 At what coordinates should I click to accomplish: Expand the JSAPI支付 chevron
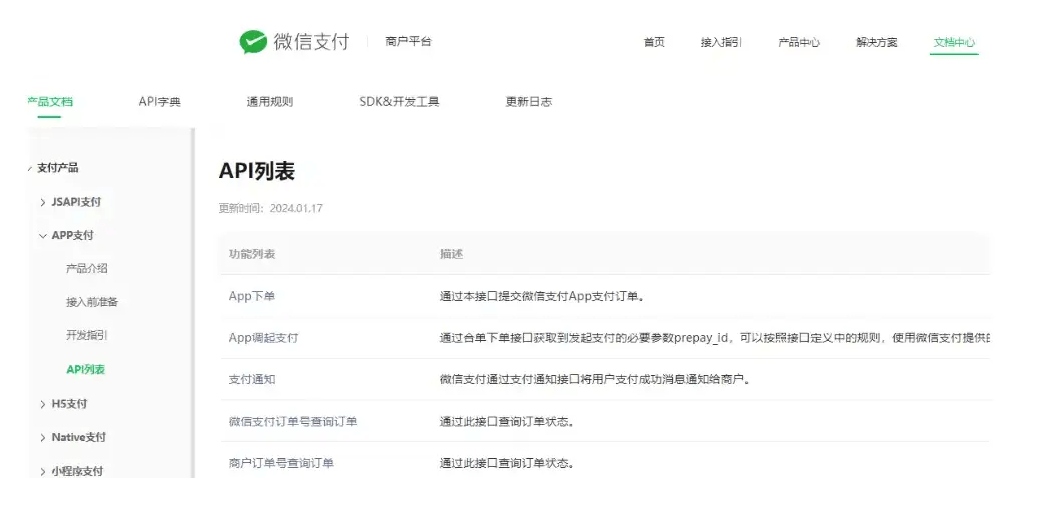pos(43,202)
